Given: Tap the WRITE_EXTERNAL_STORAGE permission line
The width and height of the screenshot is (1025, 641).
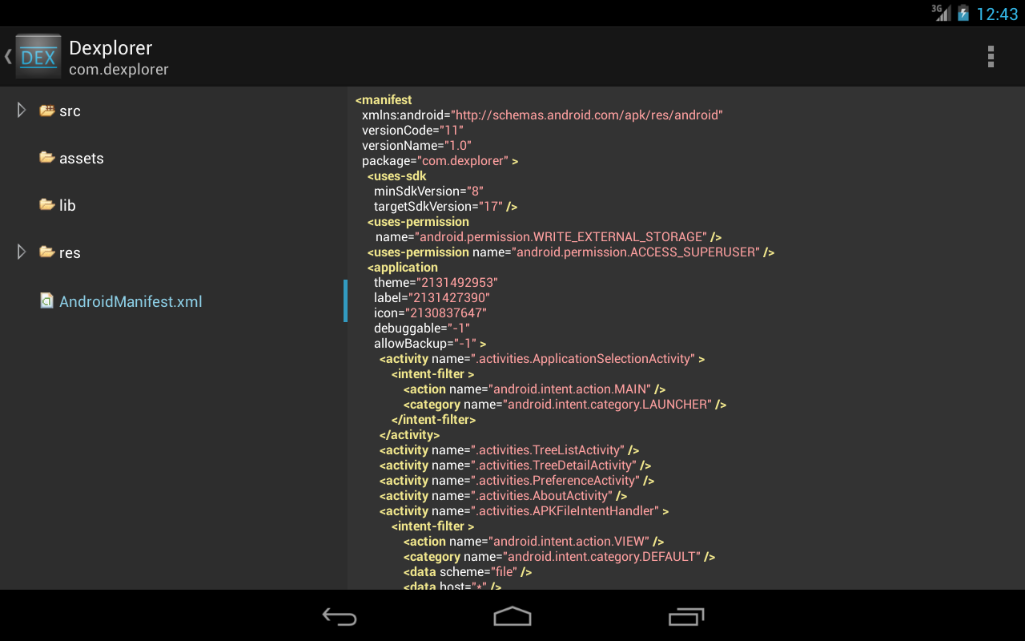Looking at the screenshot, I should click(548, 237).
